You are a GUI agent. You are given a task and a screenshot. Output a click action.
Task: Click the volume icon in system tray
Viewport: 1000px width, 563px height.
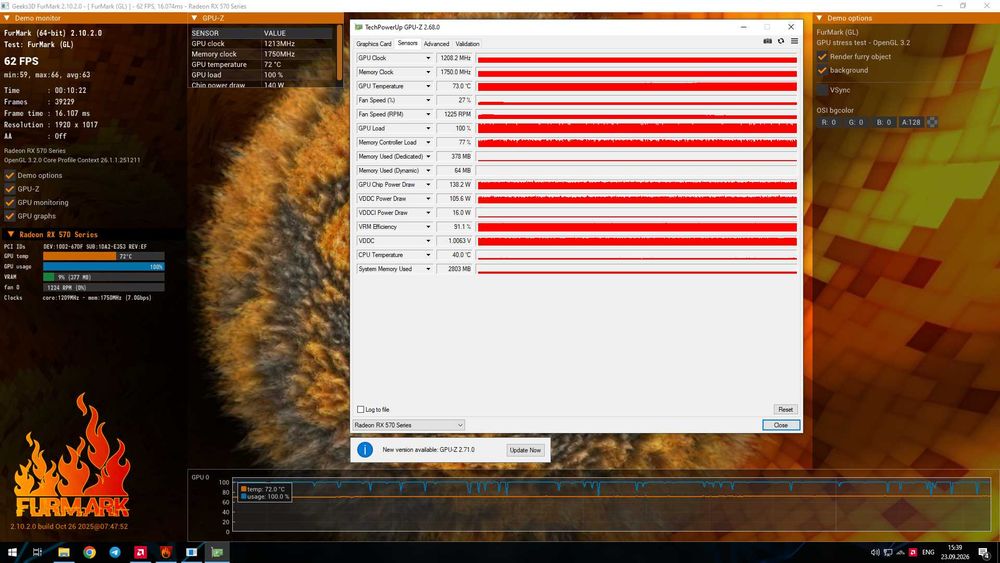875,552
